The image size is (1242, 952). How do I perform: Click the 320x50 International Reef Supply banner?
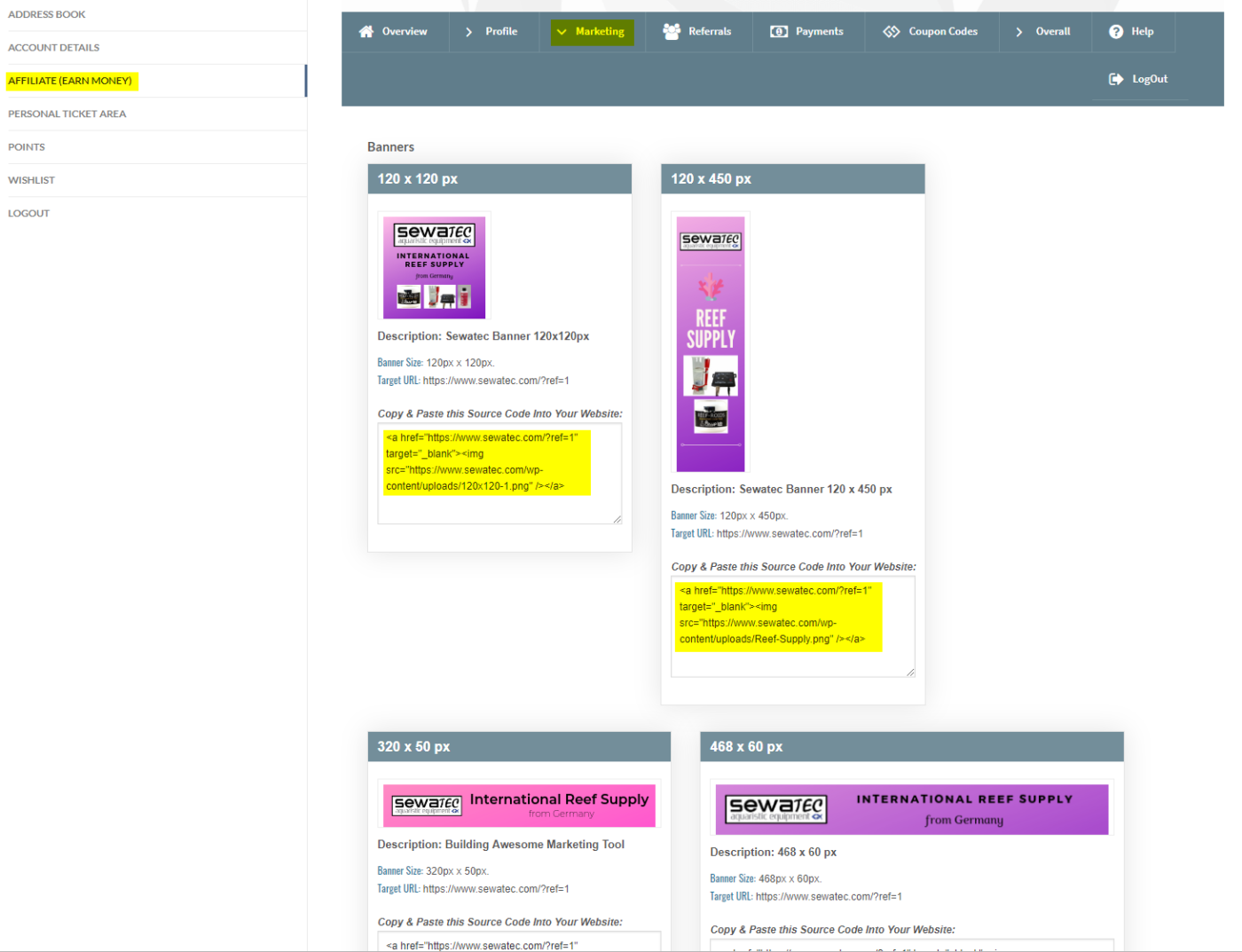pyautogui.click(x=519, y=806)
